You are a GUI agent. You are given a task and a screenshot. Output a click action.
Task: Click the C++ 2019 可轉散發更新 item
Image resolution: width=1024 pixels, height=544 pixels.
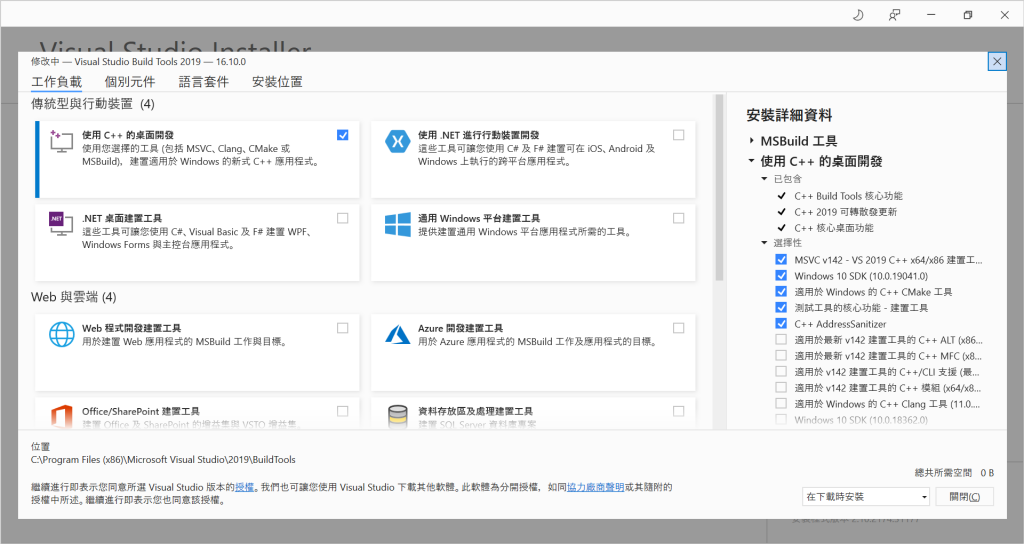846,212
